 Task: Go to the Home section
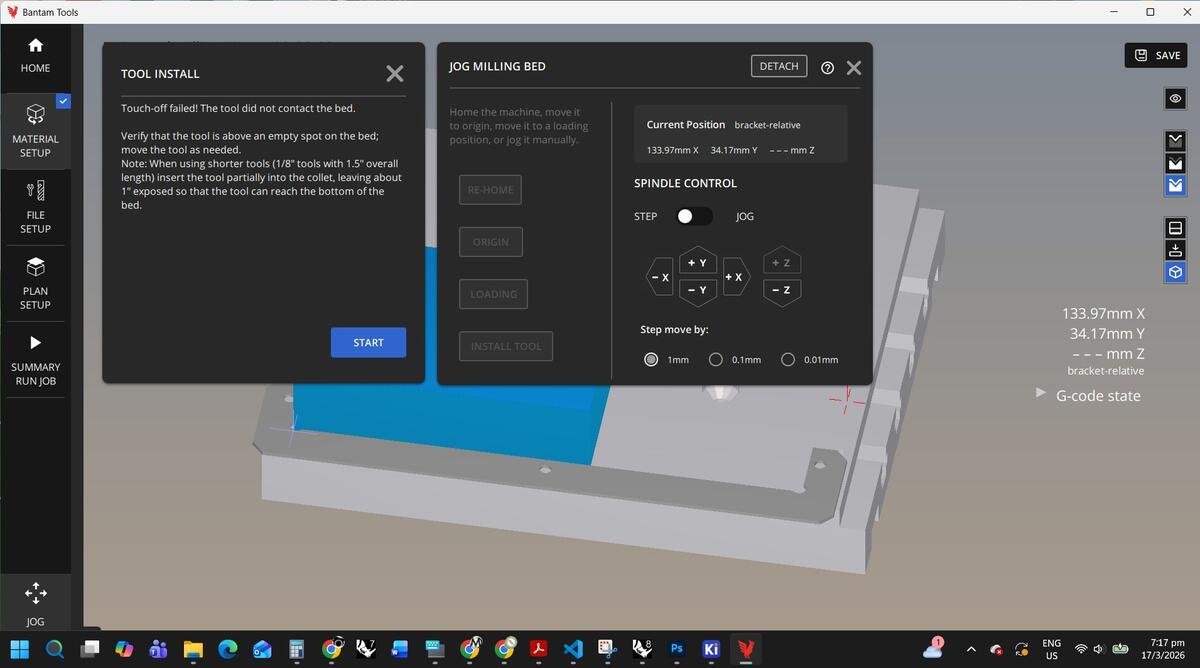click(x=35, y=56)
